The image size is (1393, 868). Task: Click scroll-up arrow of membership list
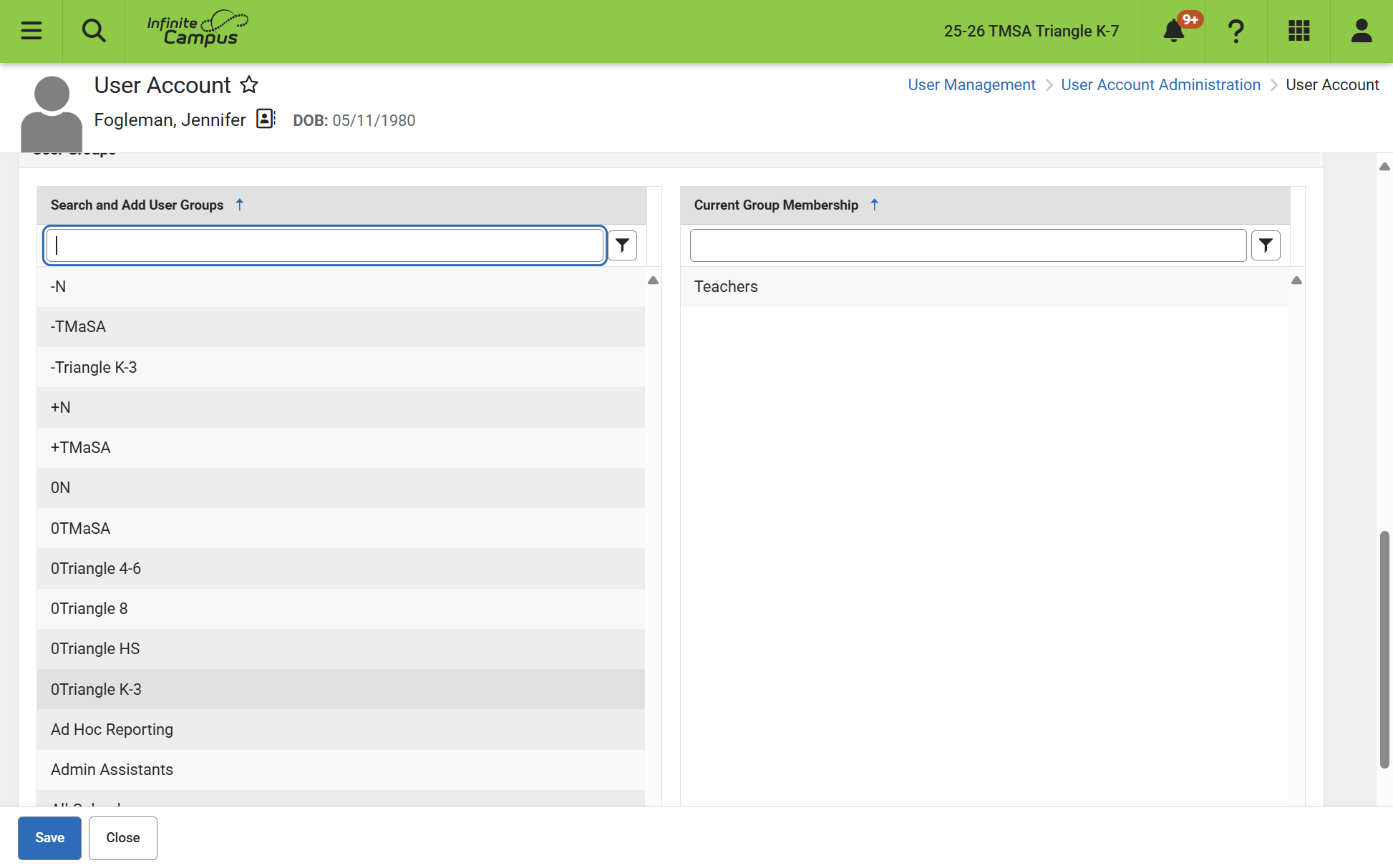[1296, 281]
